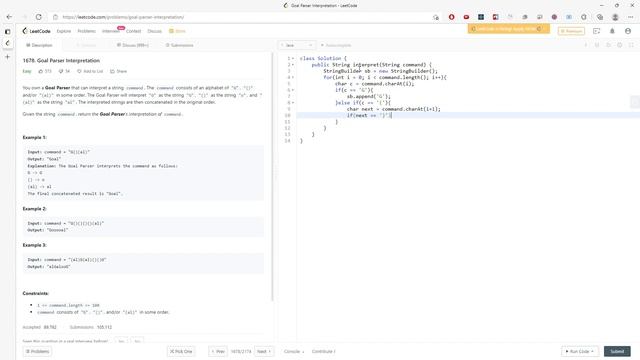
Task: Switch to the Discuss tab in problem panel
Action: [133, 45]
